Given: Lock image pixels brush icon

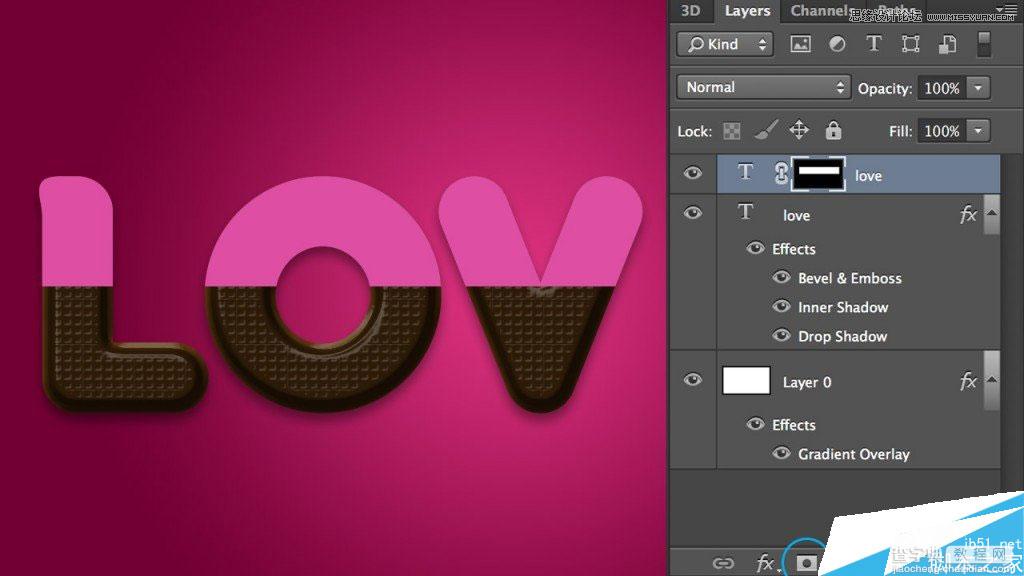Looking at the screenshot, I should (766, 130).
